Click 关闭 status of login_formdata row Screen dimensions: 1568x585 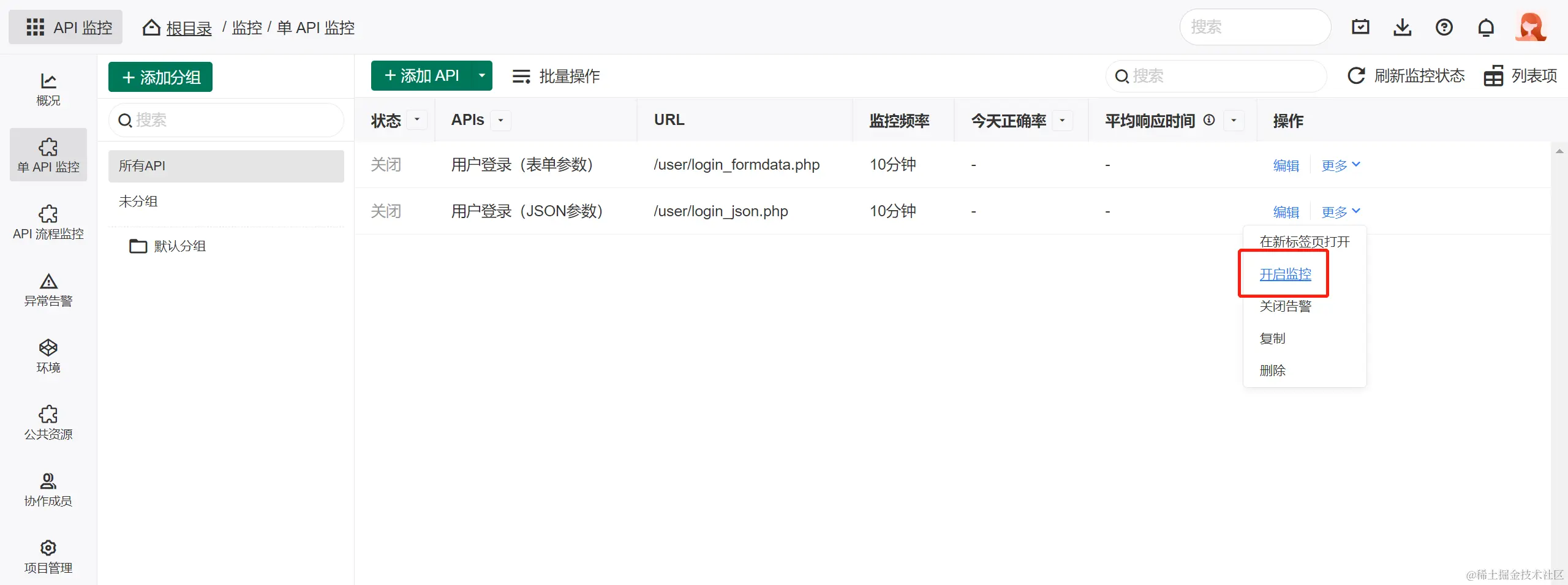386,165
